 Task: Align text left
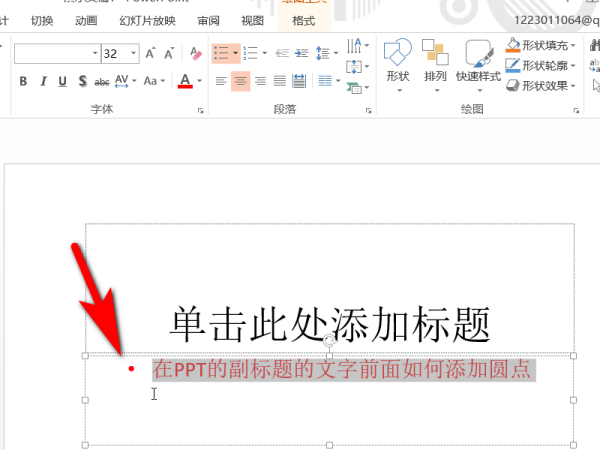click(221, 81)
